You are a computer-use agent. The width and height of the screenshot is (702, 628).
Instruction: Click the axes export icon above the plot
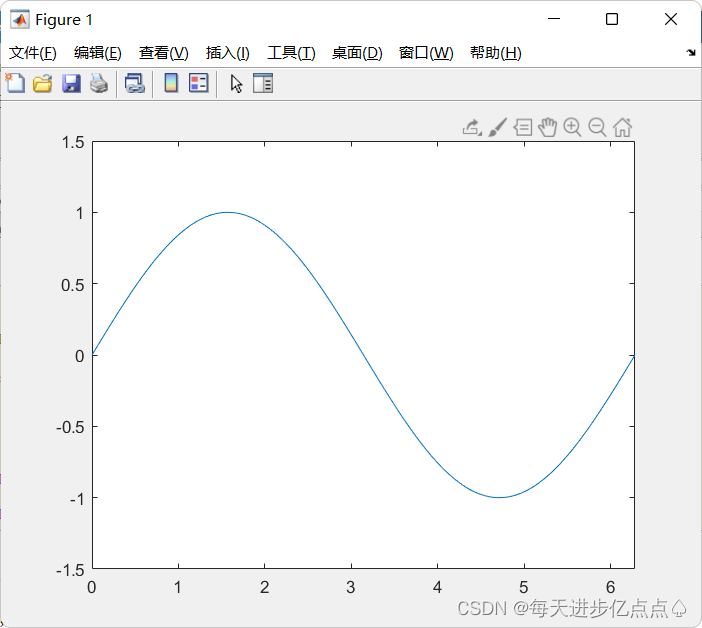point(472,128)
